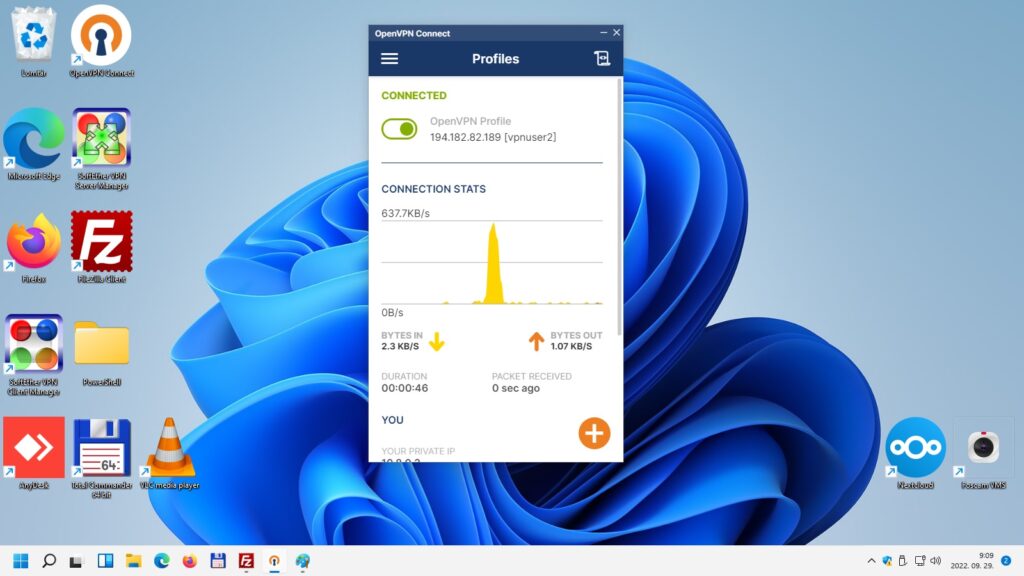Click the 637.7KB/s graph maximum label
This screenshot has height=576, width=1024.
pos(406,213)
